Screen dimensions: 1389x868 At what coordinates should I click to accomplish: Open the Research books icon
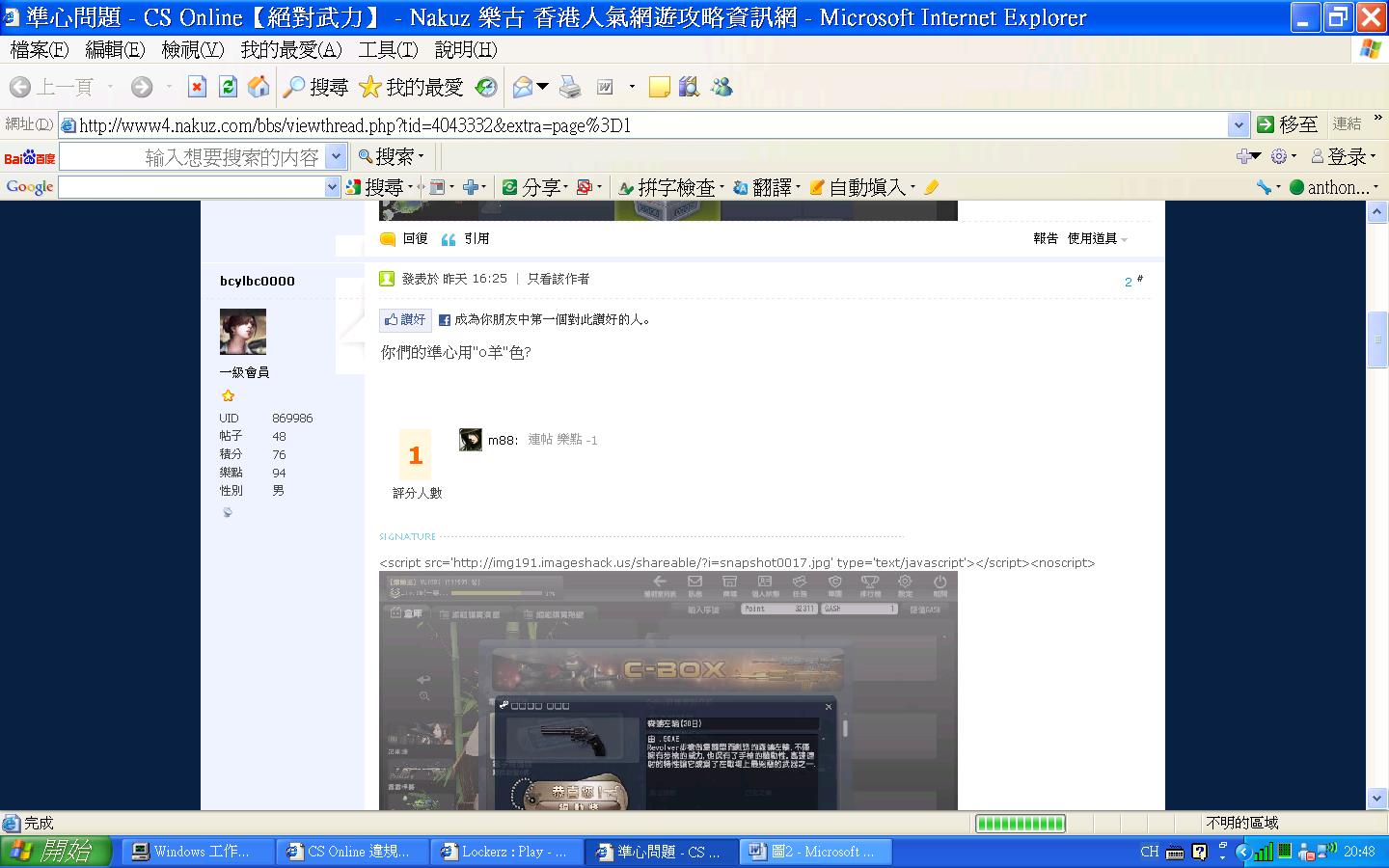coord(689,88)
